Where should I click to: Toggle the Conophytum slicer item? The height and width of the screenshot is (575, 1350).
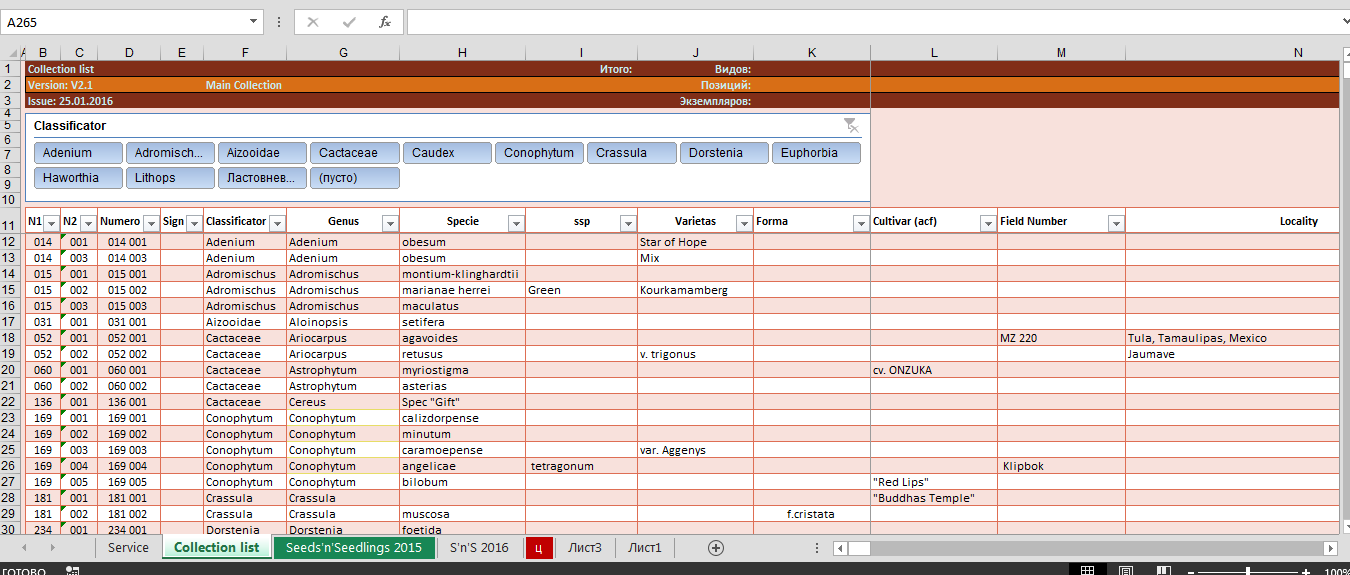point(540,153)
